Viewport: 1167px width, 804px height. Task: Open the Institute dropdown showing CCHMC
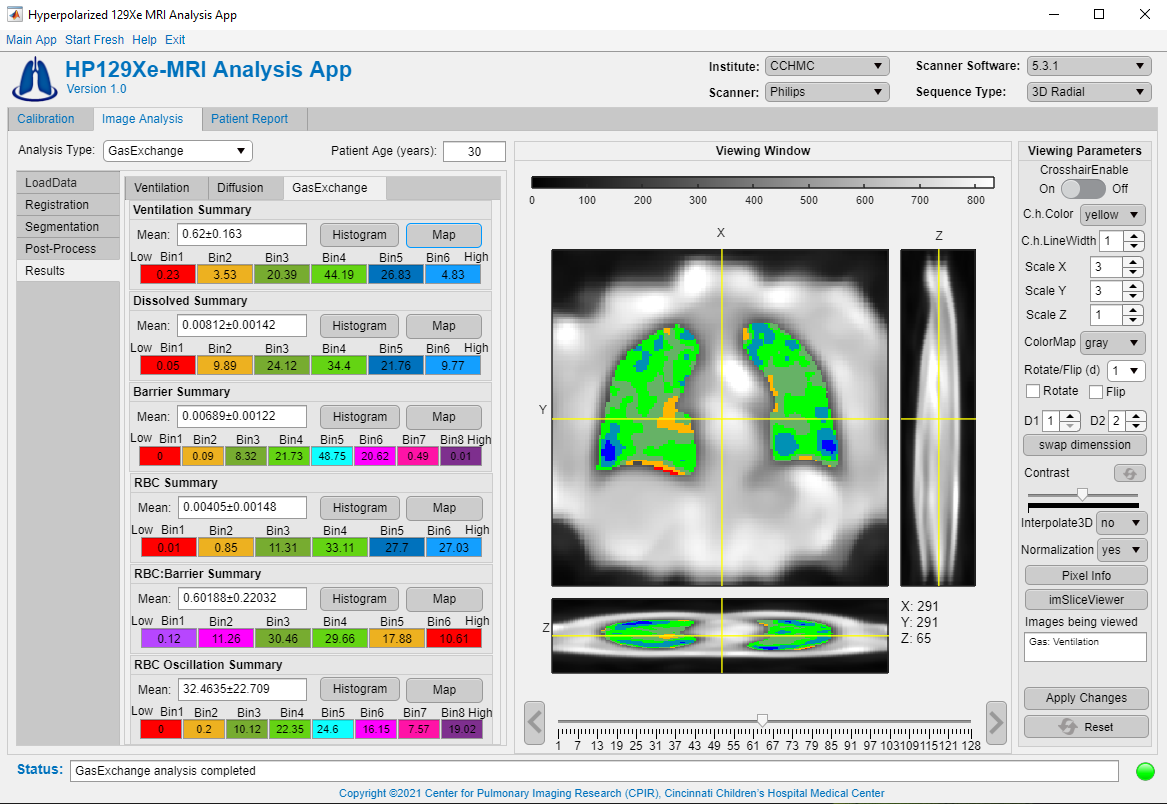(827, 66)
